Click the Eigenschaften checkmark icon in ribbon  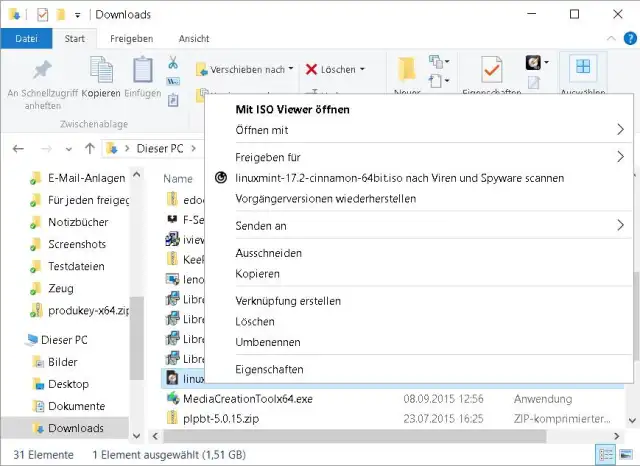[x=491, y=69]
